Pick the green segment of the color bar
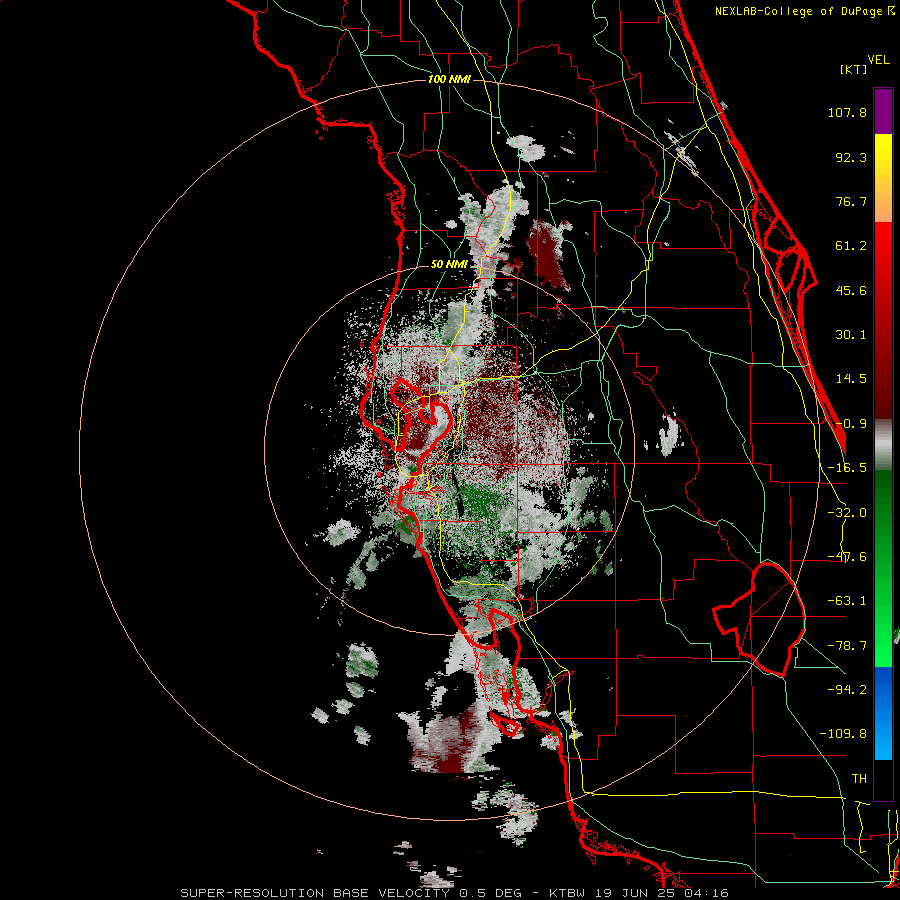 (883, 568)
